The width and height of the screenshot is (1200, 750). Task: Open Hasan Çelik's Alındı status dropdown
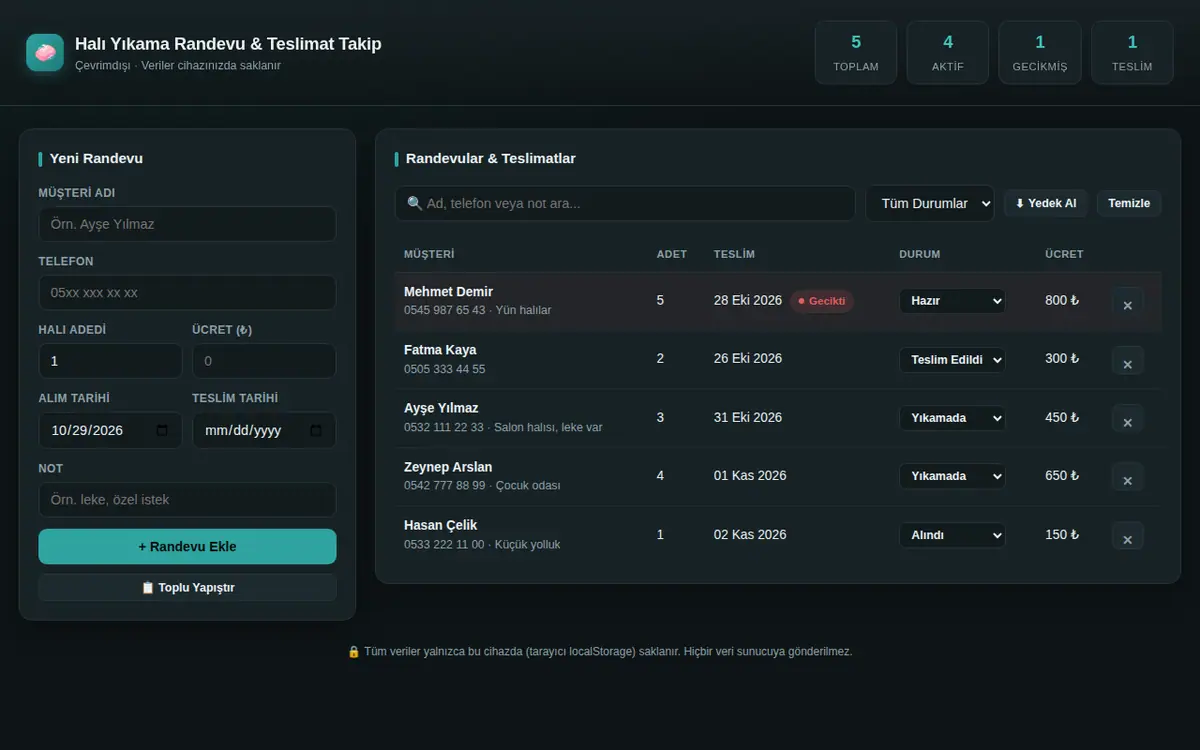[952, 535]
